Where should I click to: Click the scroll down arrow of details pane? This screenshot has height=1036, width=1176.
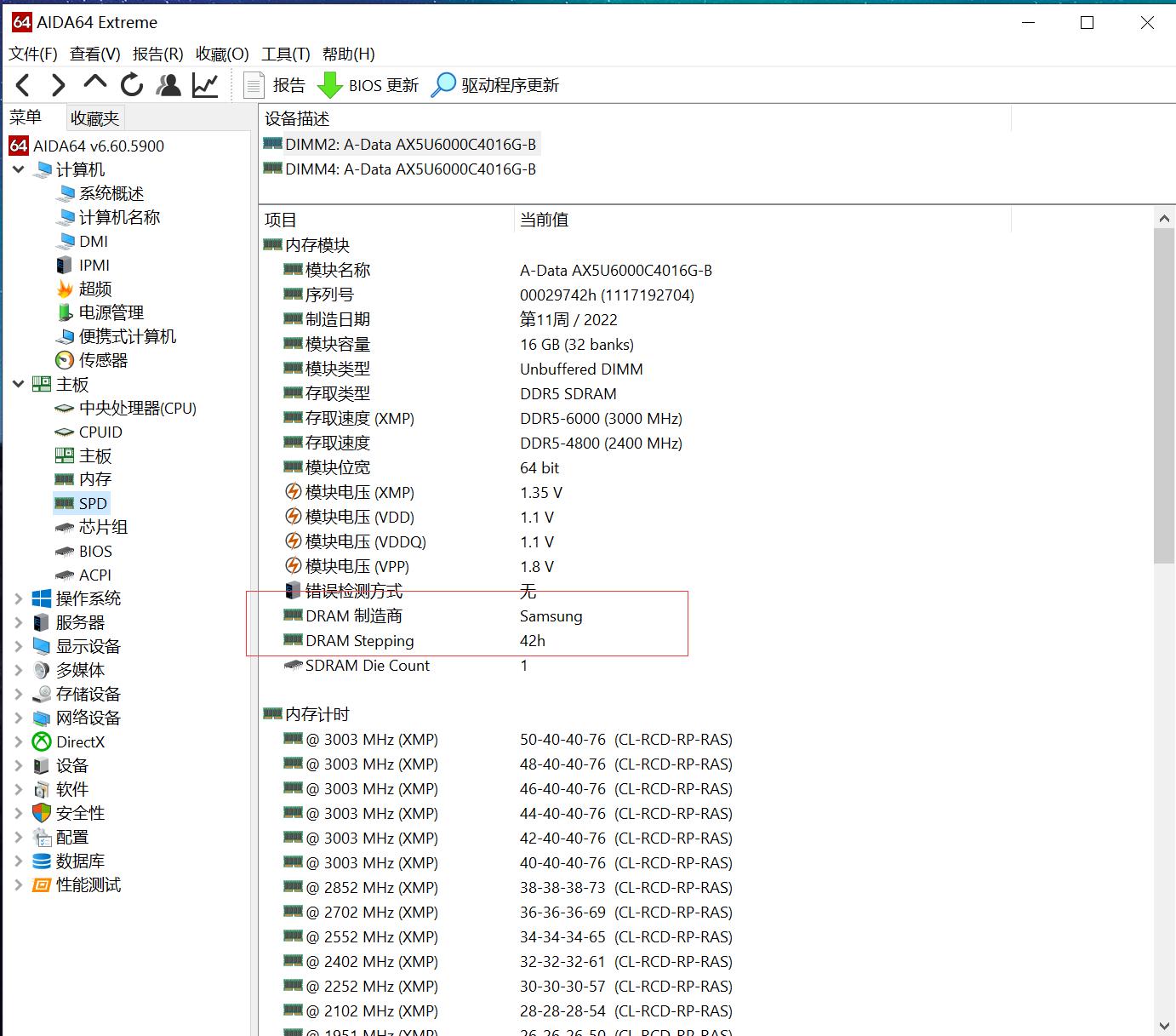click(1164, 1025)
